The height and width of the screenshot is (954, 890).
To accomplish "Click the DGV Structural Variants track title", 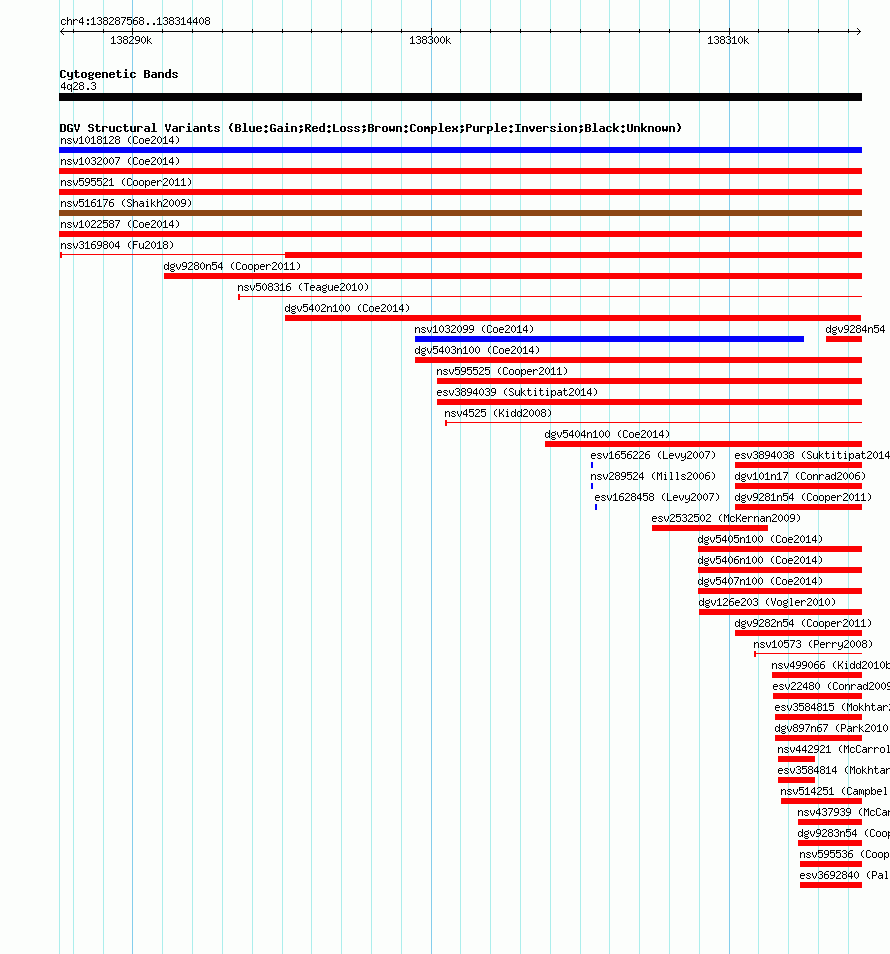I will pyautogui.click(x=370, y=128).
